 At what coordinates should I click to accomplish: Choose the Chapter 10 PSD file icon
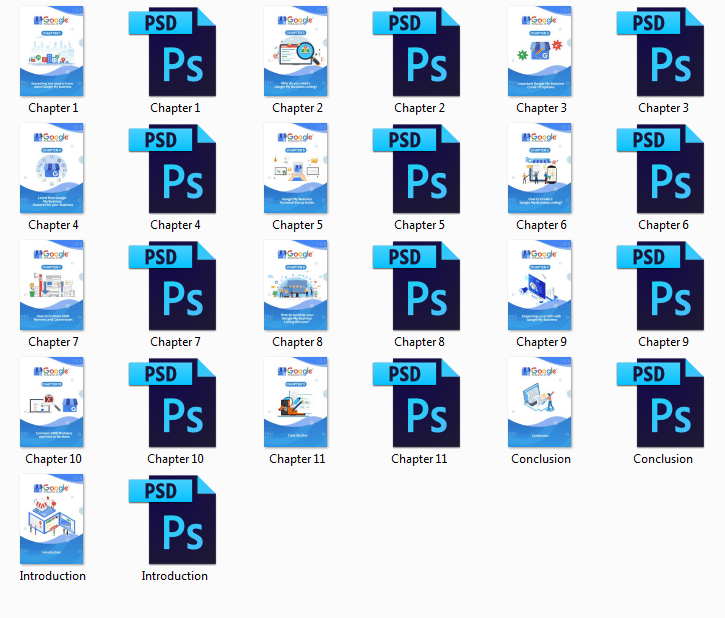coord(175,403)
